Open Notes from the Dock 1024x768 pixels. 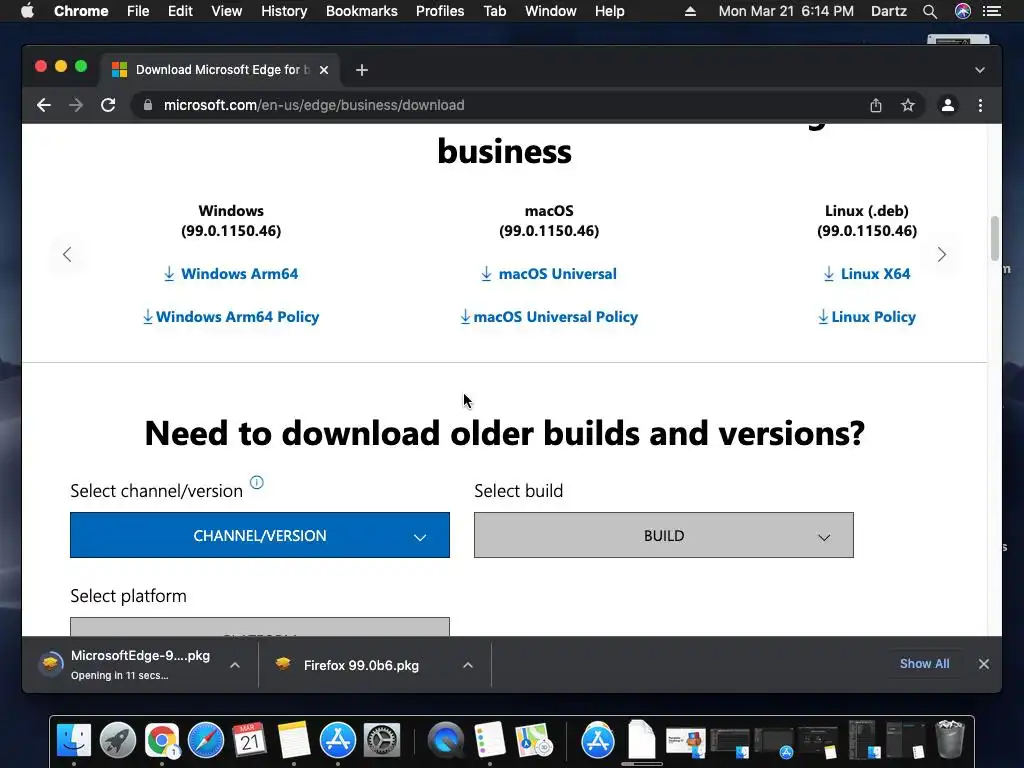[294, 740]
